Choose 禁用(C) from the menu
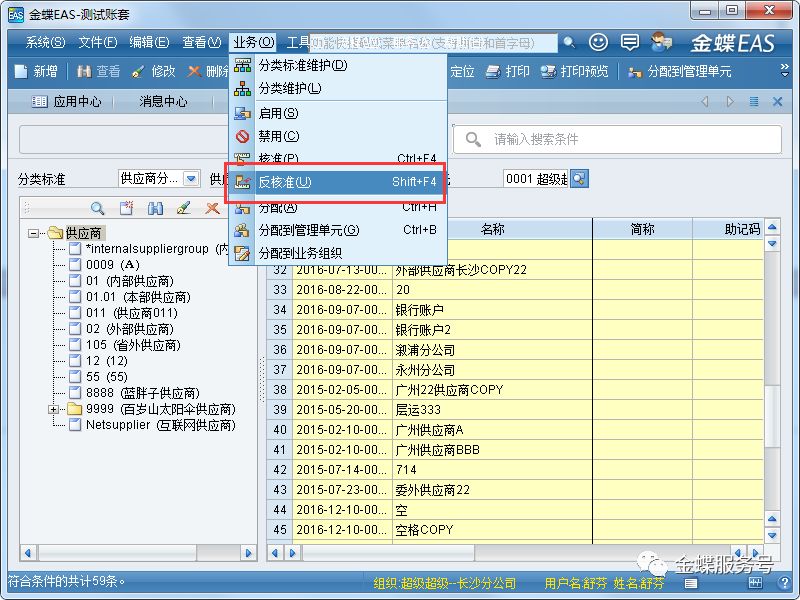The height and width of the screenshot is (600, 800). 338,136
